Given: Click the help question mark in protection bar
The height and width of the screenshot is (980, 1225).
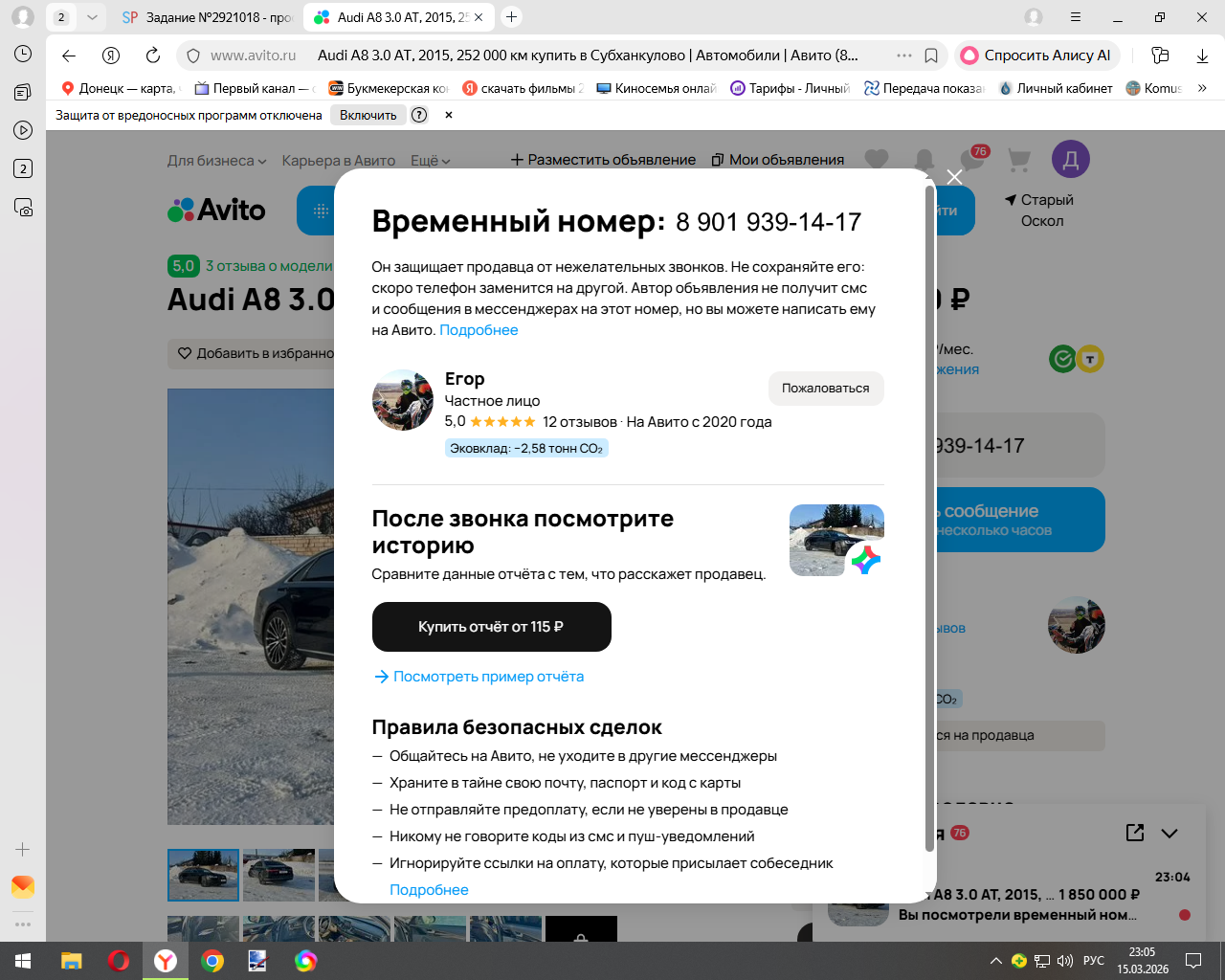Looking at the screenshot, I should 419,115.
